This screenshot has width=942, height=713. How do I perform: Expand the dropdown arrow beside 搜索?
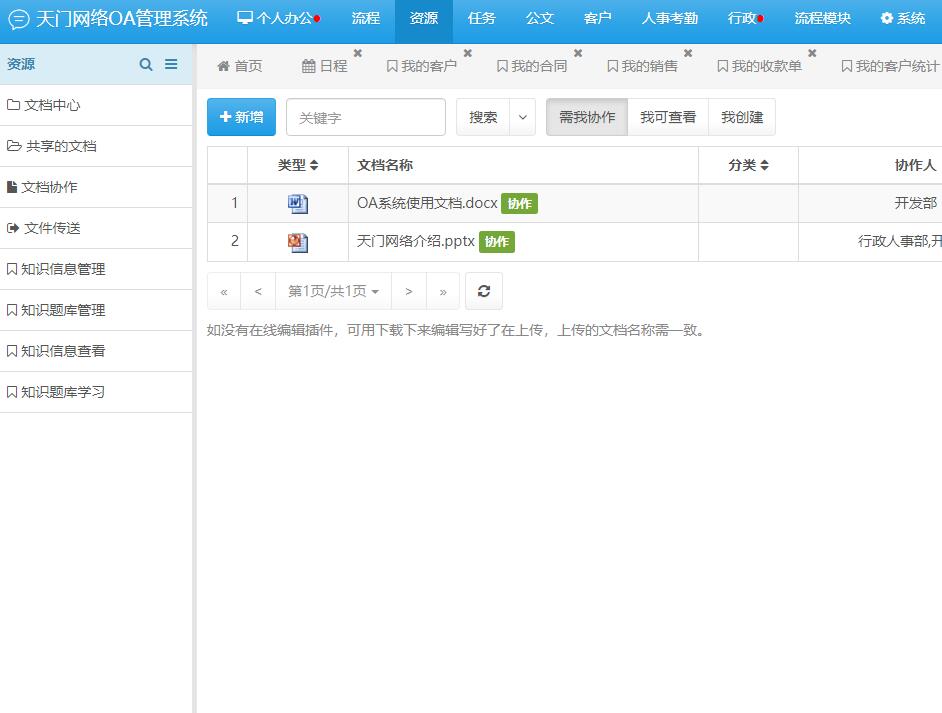(x=522, y=117)
